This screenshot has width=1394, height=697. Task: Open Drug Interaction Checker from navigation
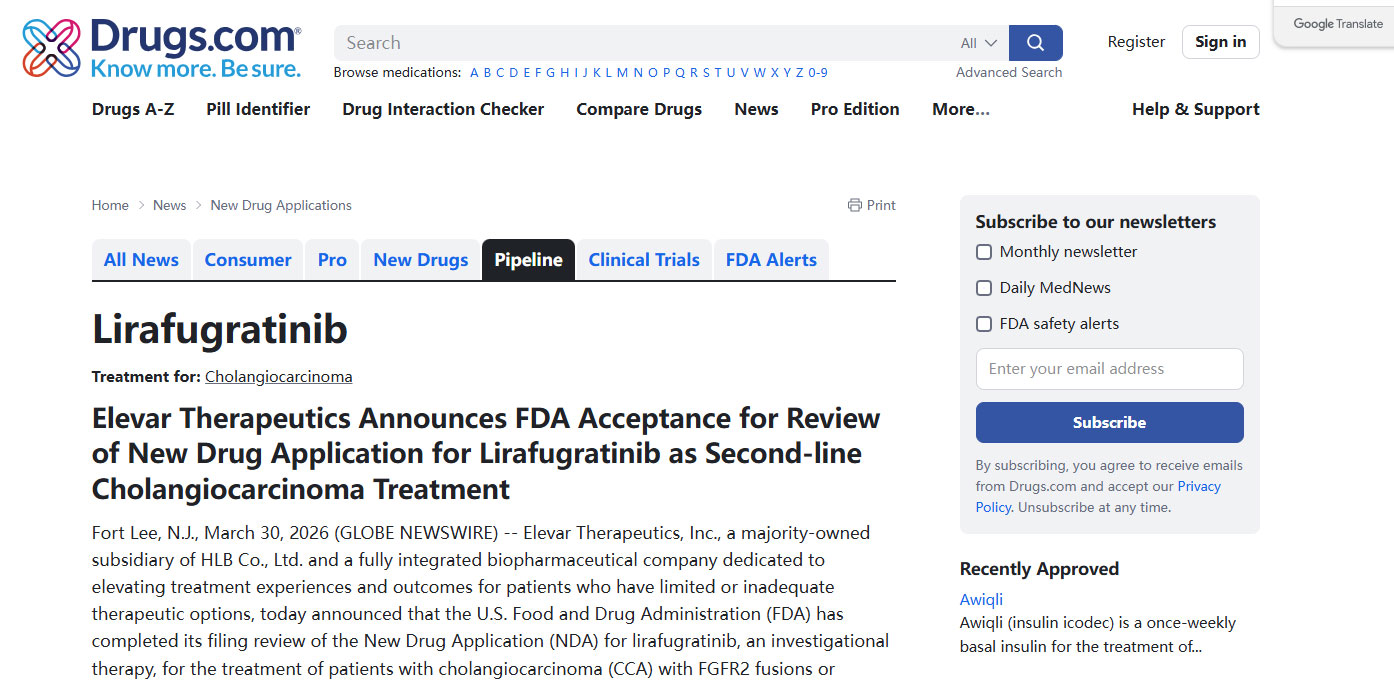[x=443, y=109]
